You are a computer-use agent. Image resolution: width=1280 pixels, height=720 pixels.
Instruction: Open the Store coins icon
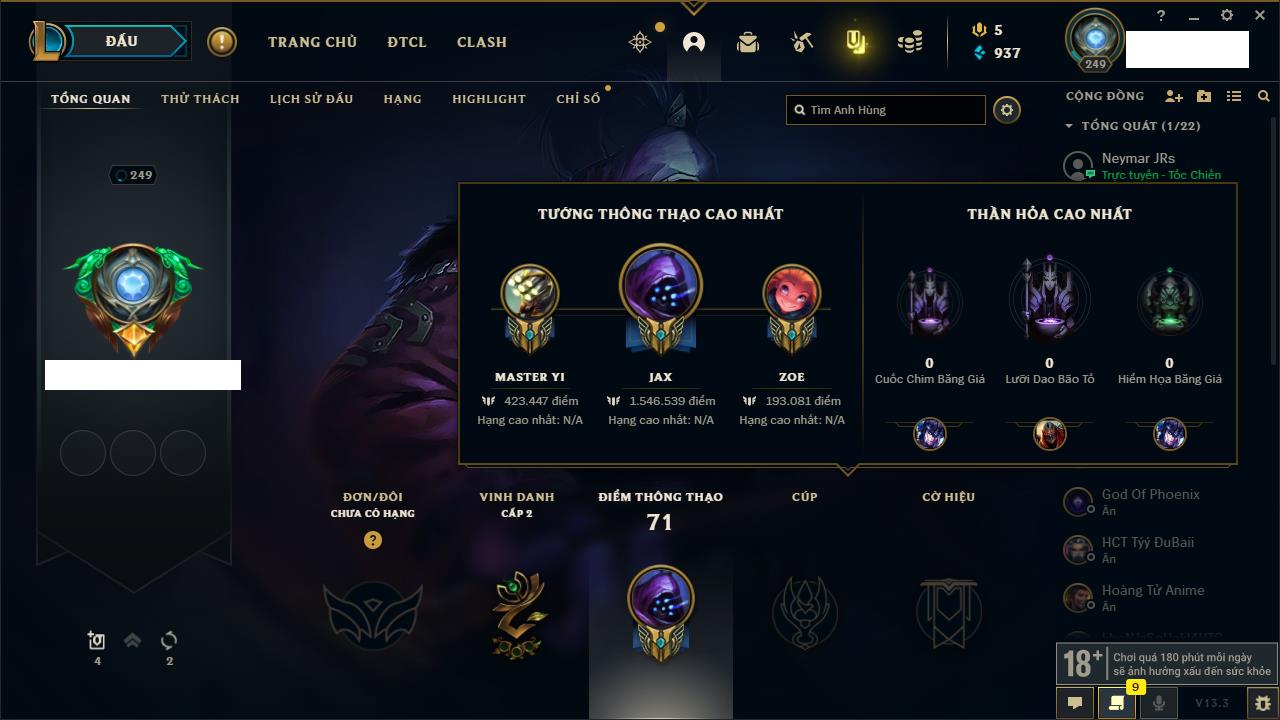[x=910, y=42]
